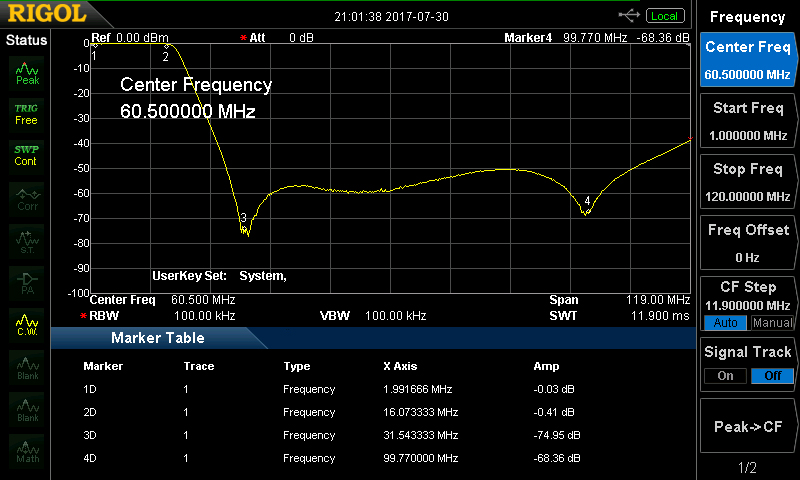Set Signal Track to Off
This screenshot has width=800, height=480.
(772, 375)
